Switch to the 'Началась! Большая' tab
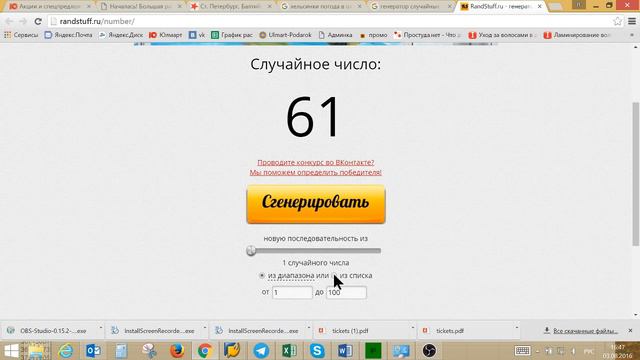This screenshot has height=360, width=640. click(x=141, y=7)
